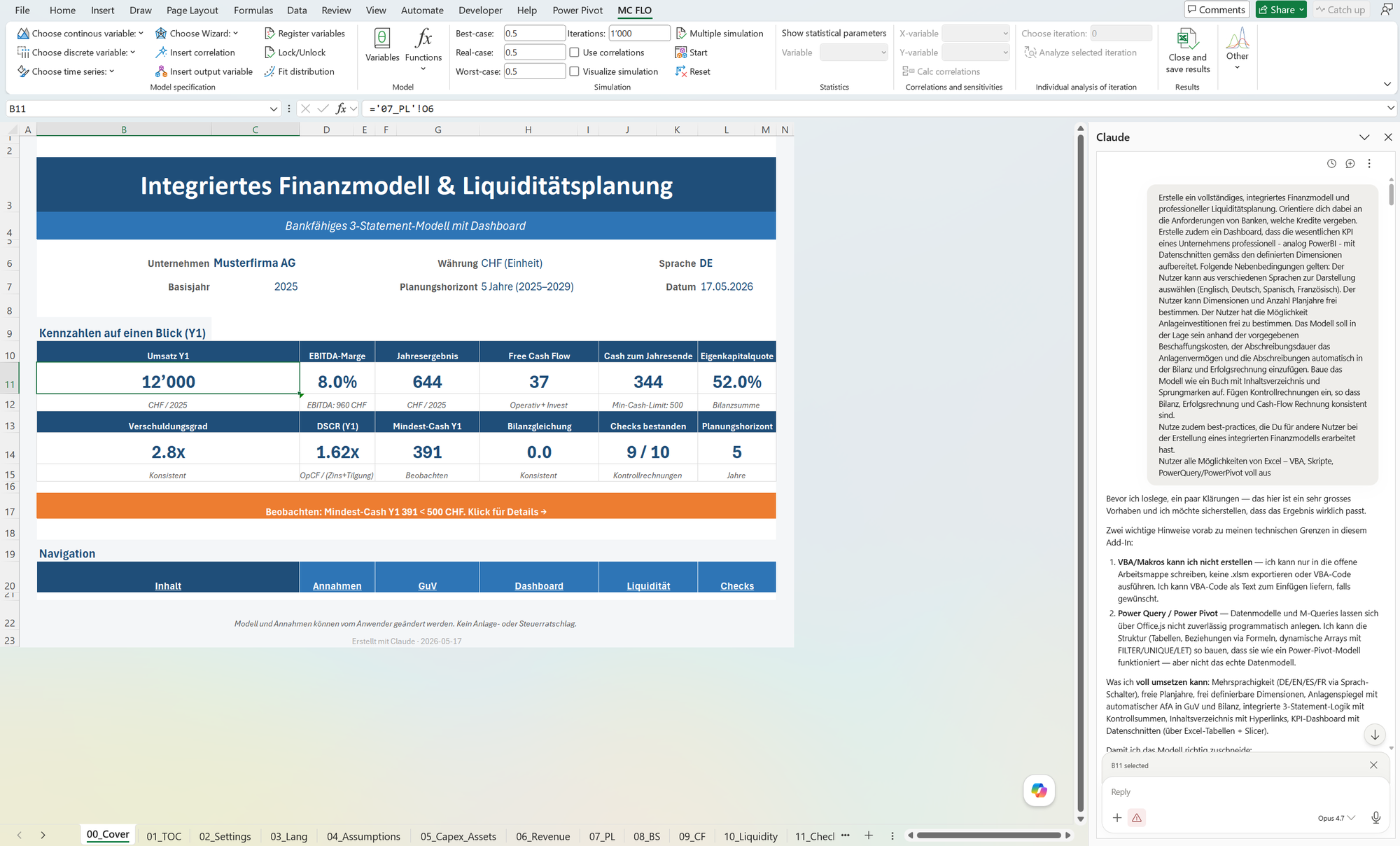
Task: Click the Reply text box in Claude
Action: click(x=1245, y=792)
